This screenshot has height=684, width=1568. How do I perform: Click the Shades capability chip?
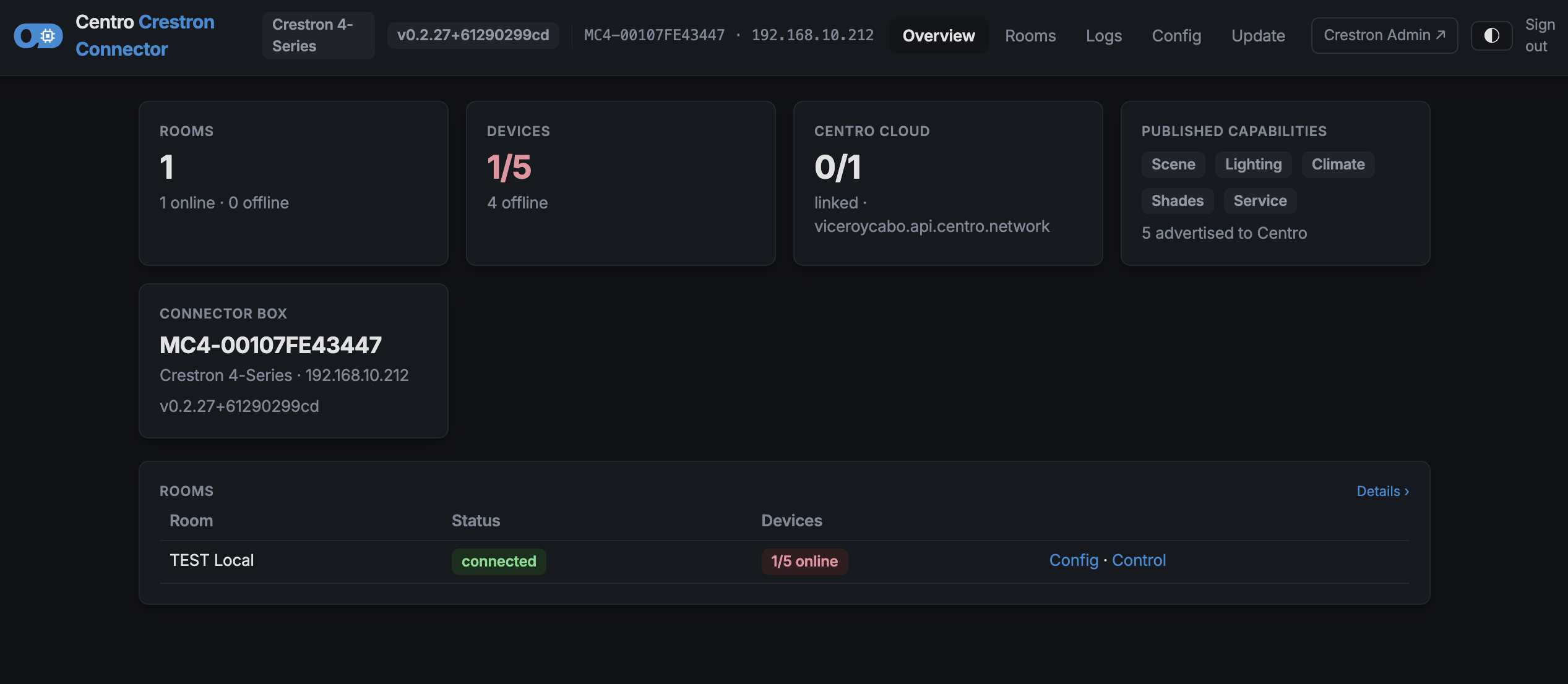(1178, 201)
